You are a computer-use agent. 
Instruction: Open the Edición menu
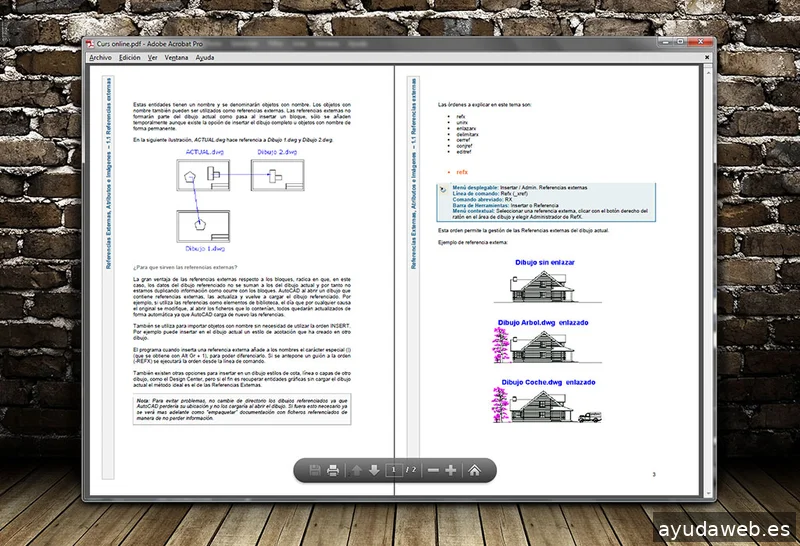130,58
